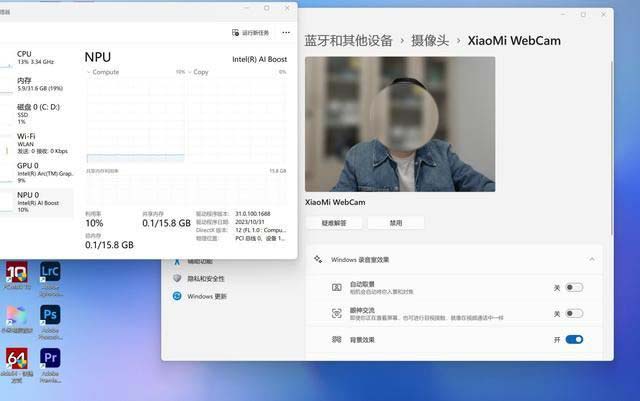Disable the 背景效果 toggle
The width and height of the screenshot is (640, 401).
[x=574, y=340]
